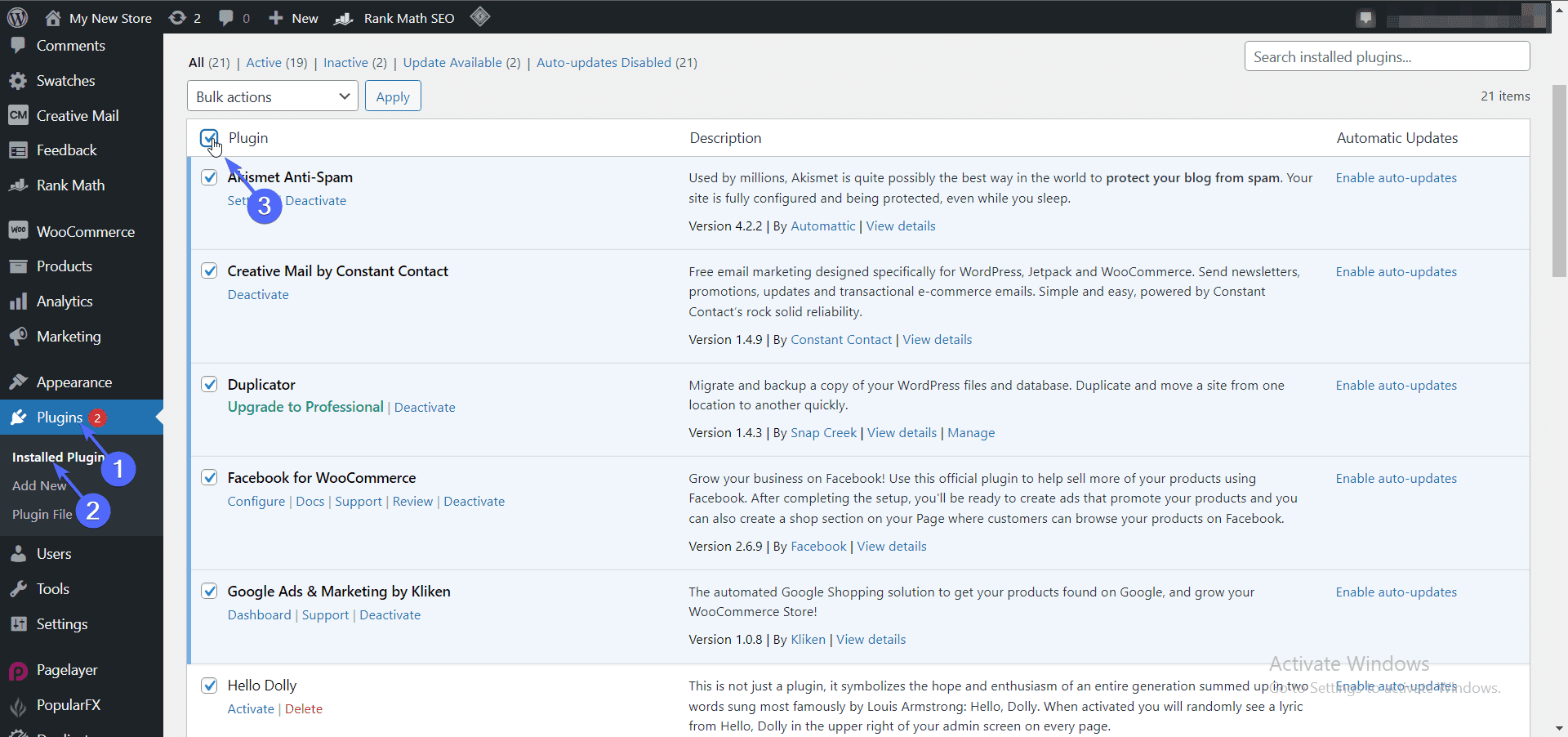The height and width of the screenshot is (737, 1568).
Task: Click the Swatches gear icon in sidebar
Action: pyautogui.click(x=18, y=81)
